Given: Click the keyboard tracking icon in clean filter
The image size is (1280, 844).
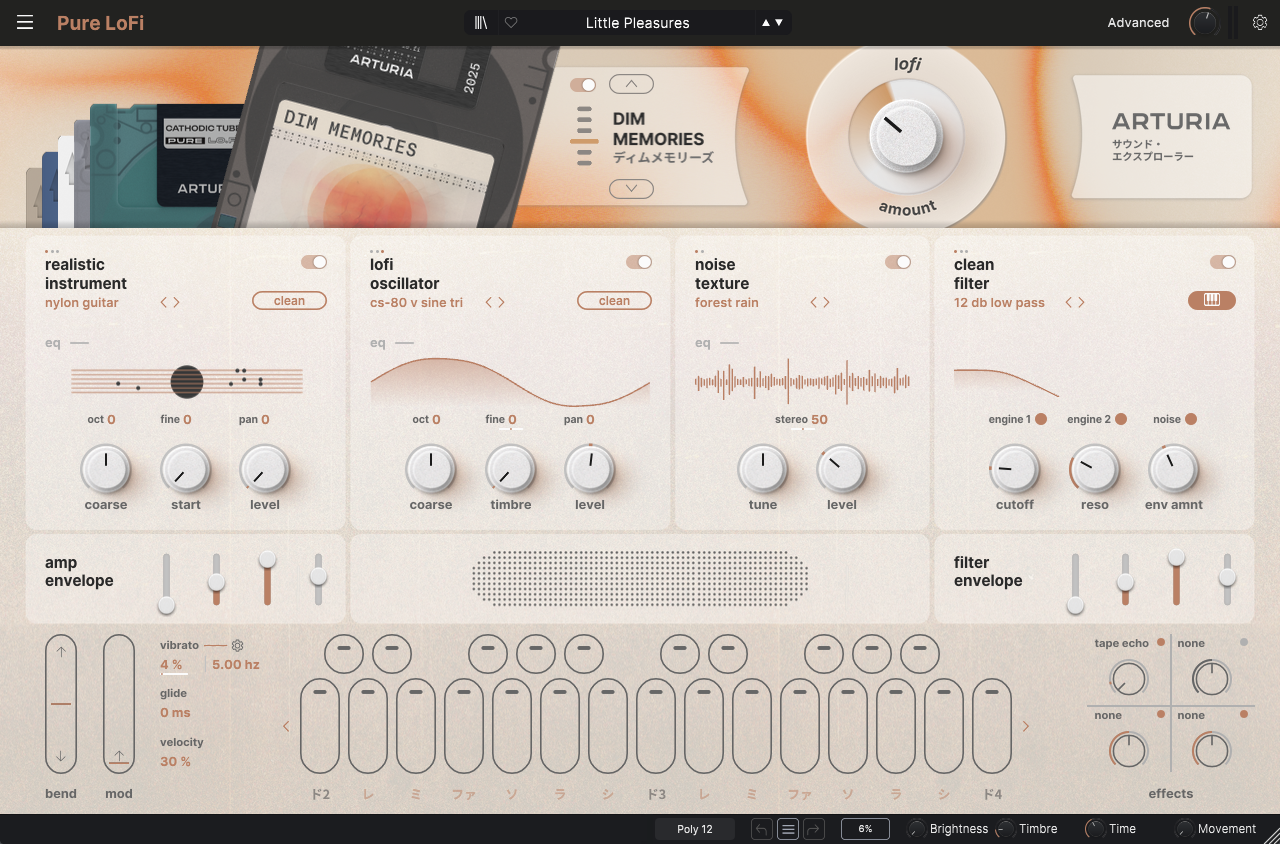Looking at the screenshot, I should coord(1211,301).
